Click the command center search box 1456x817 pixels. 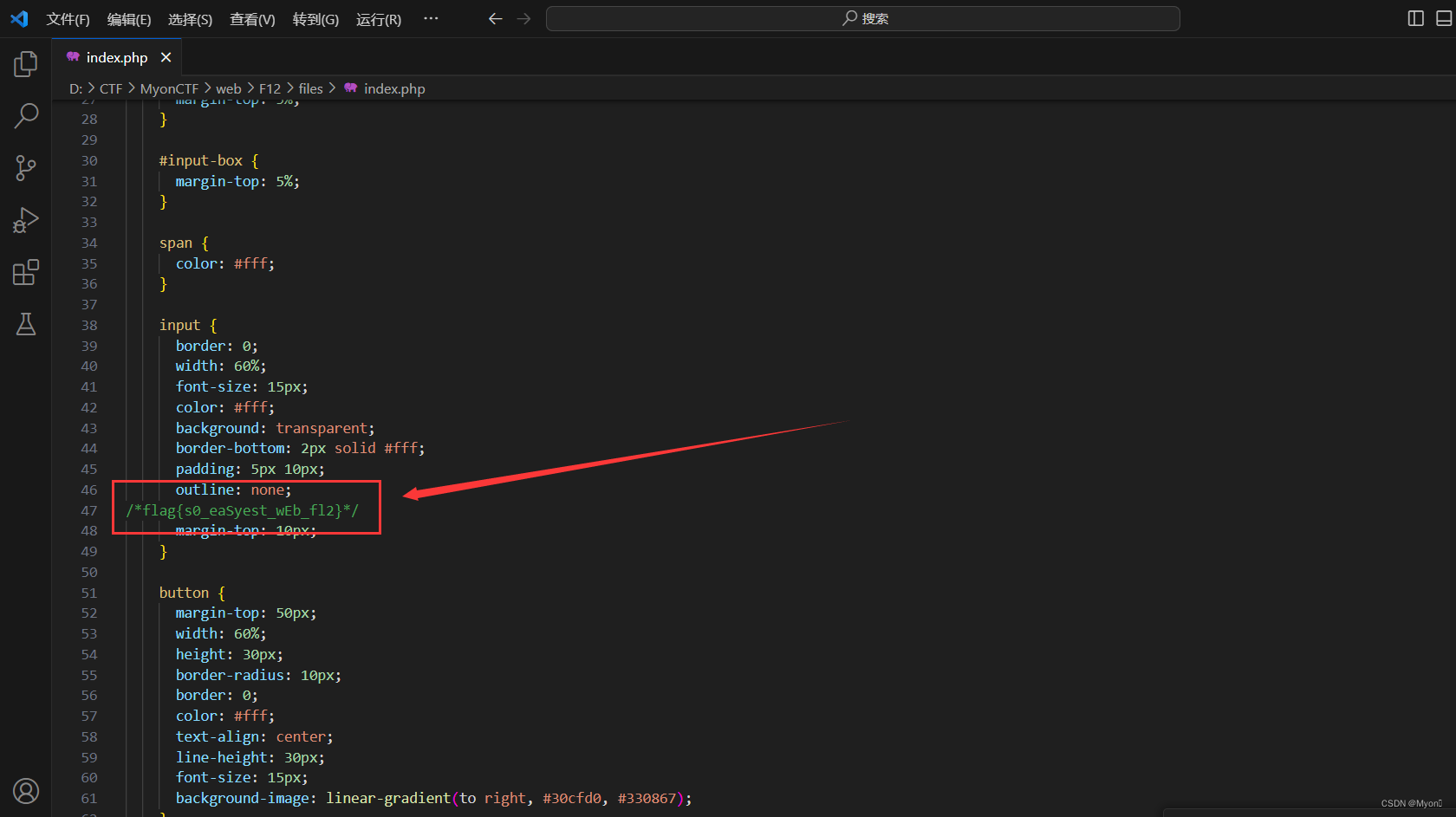tap(862, 18)
